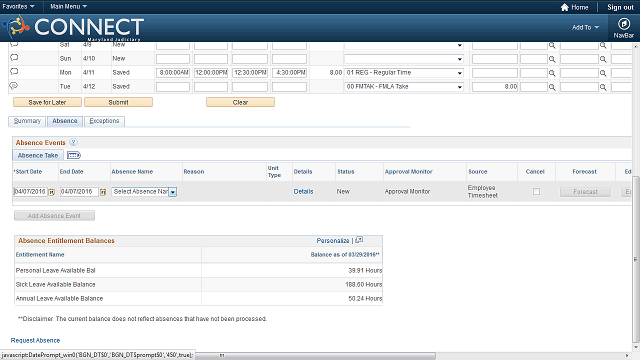Open the NavBar compass icon
Image resolution: width=640 pixels, height=360 pixels.
[x=623, y=24]
